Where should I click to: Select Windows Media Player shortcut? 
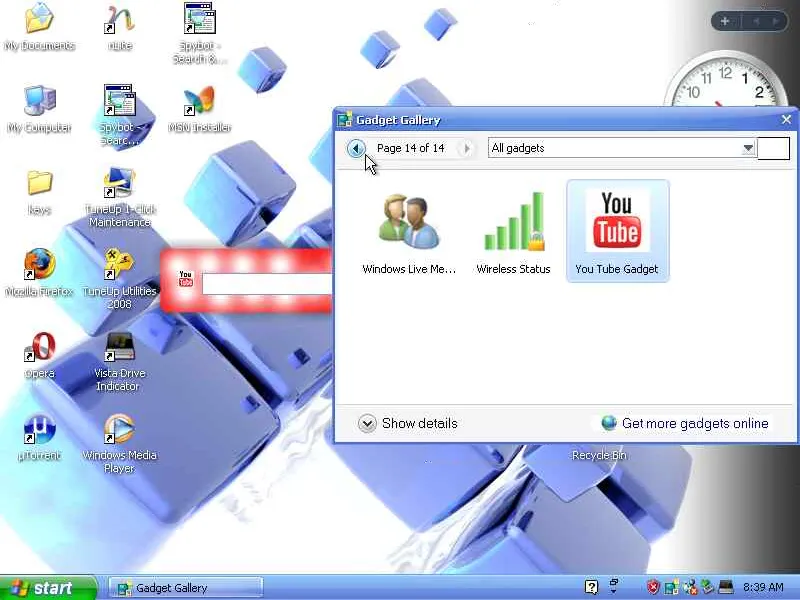point(120,443)
